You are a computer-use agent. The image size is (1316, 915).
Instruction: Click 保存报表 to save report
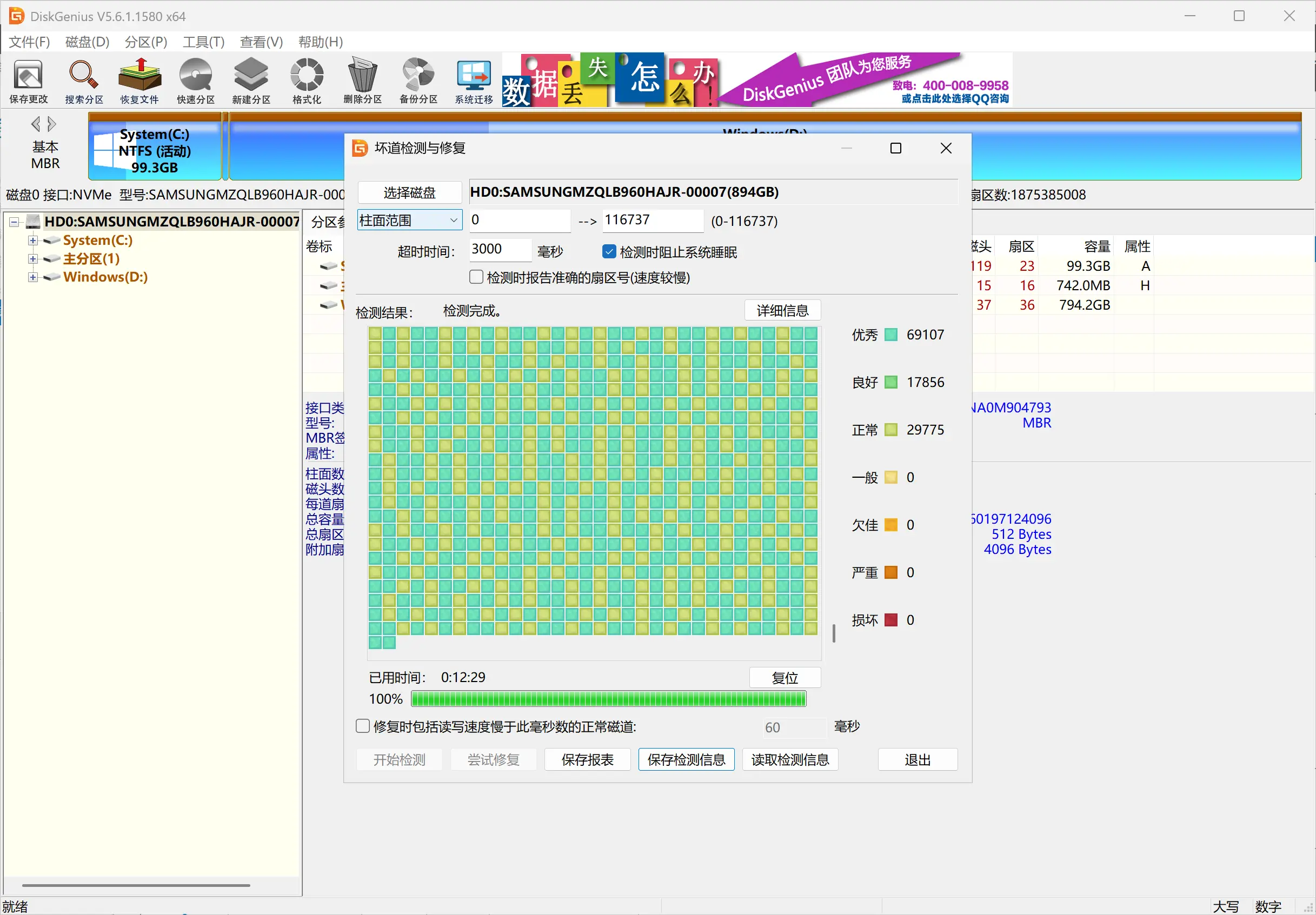(x=588, y=760)
